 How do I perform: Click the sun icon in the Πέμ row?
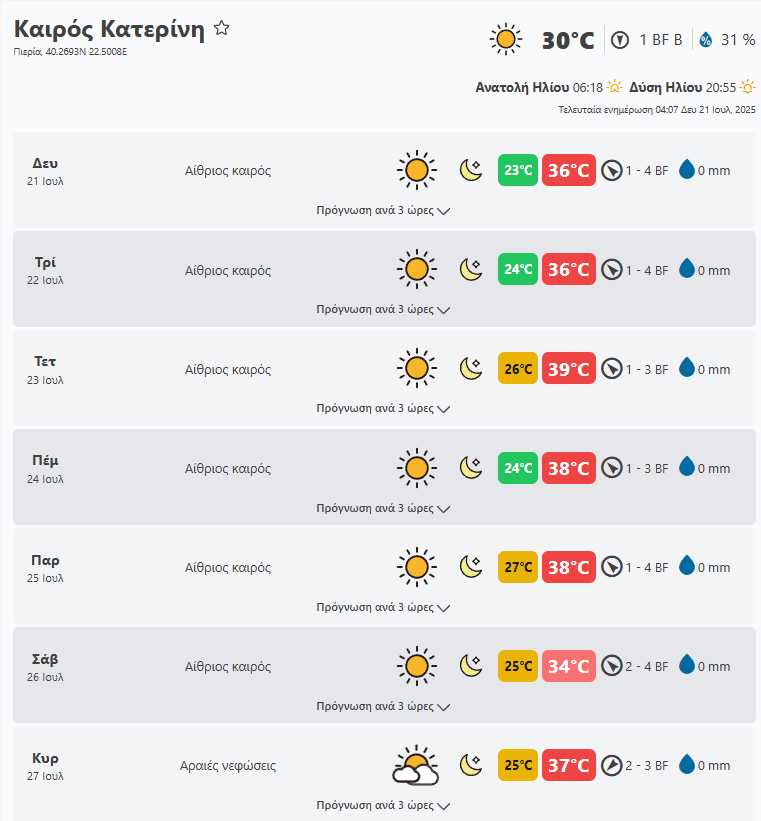[416, 468]
